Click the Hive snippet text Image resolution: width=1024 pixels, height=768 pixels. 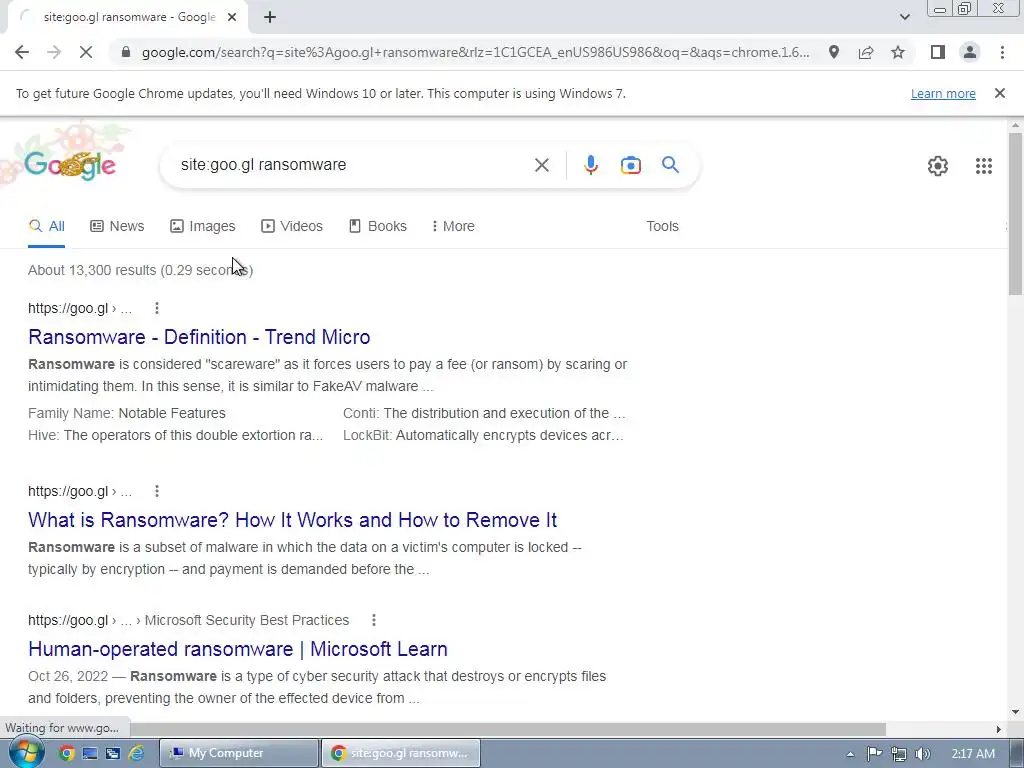coord(176,436)
